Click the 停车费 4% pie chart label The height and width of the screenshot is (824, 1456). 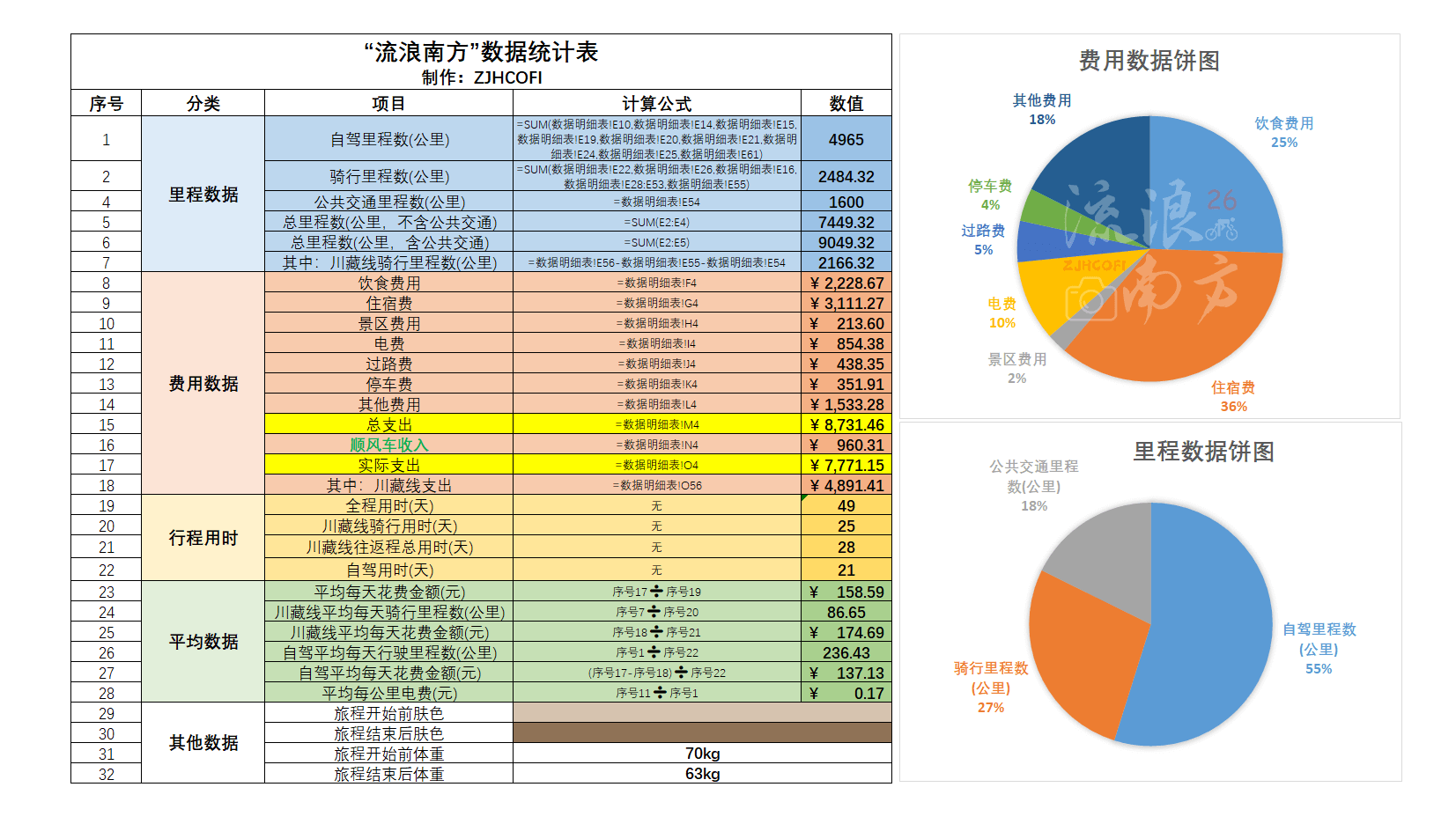(x=990, y=195)
